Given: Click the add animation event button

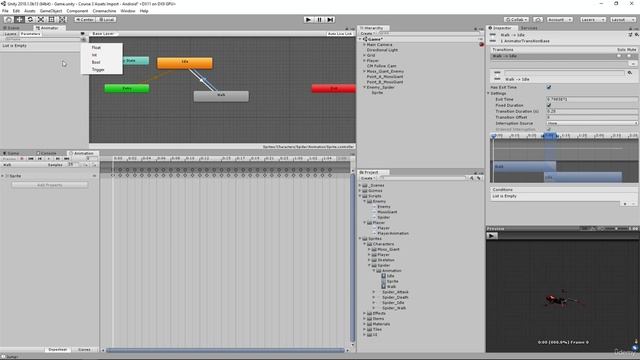Looking at the screenshot, I should click(94, 165).
